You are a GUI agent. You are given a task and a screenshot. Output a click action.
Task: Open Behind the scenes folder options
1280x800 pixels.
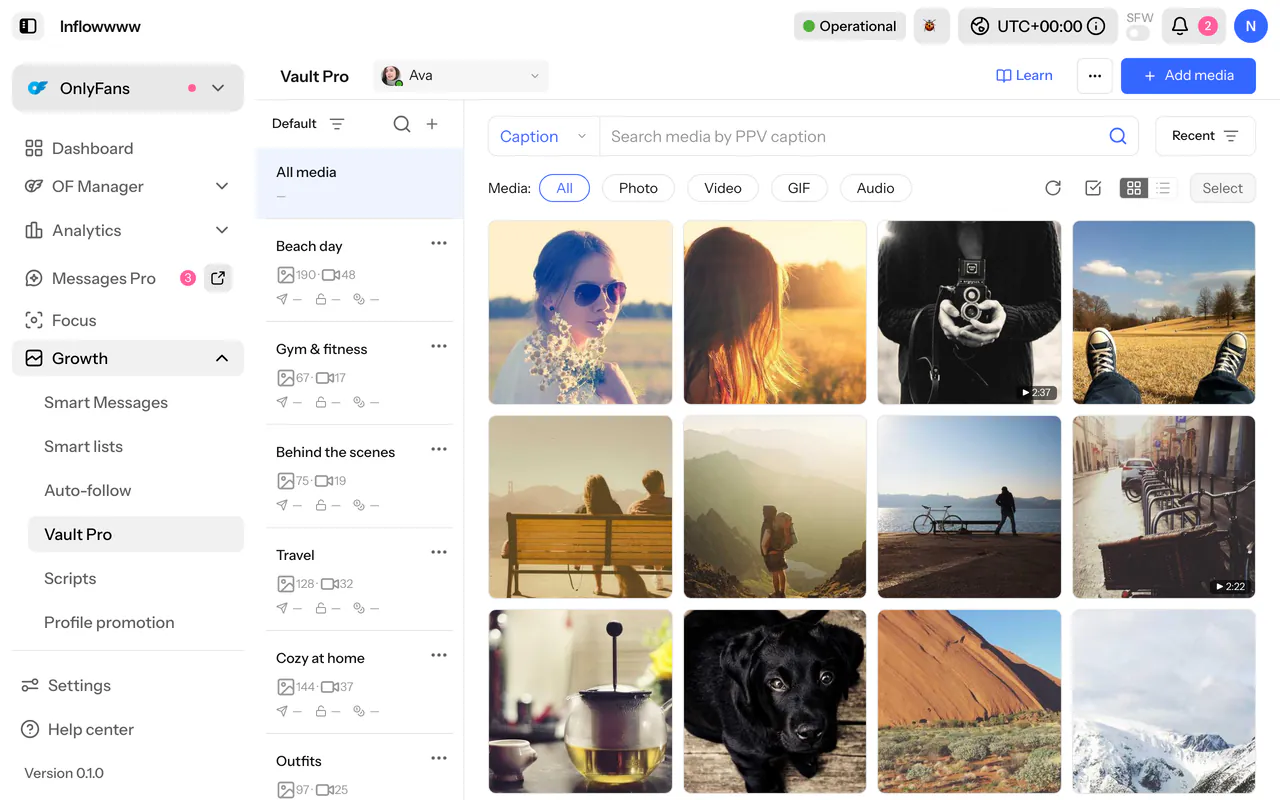pyautogui.click(x=439, y=449)
